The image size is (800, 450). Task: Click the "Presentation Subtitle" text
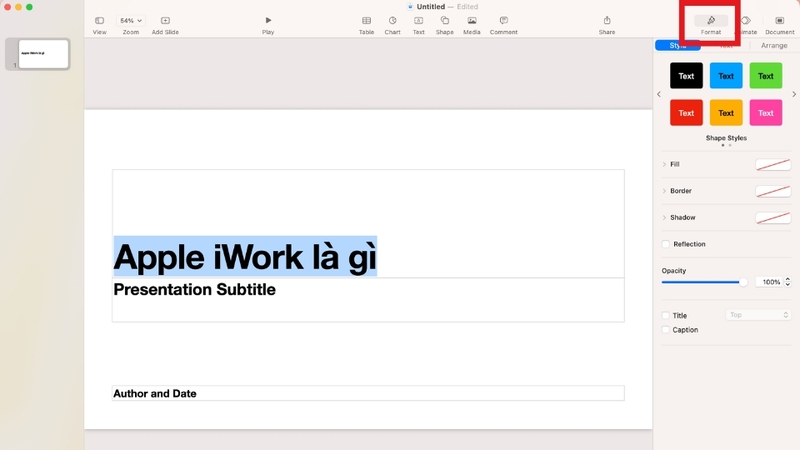pyautogui.click(x=194, y=289)
